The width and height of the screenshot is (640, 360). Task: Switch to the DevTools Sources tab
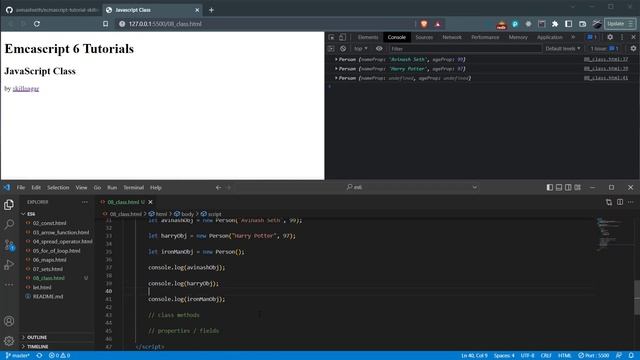point(424,37)
